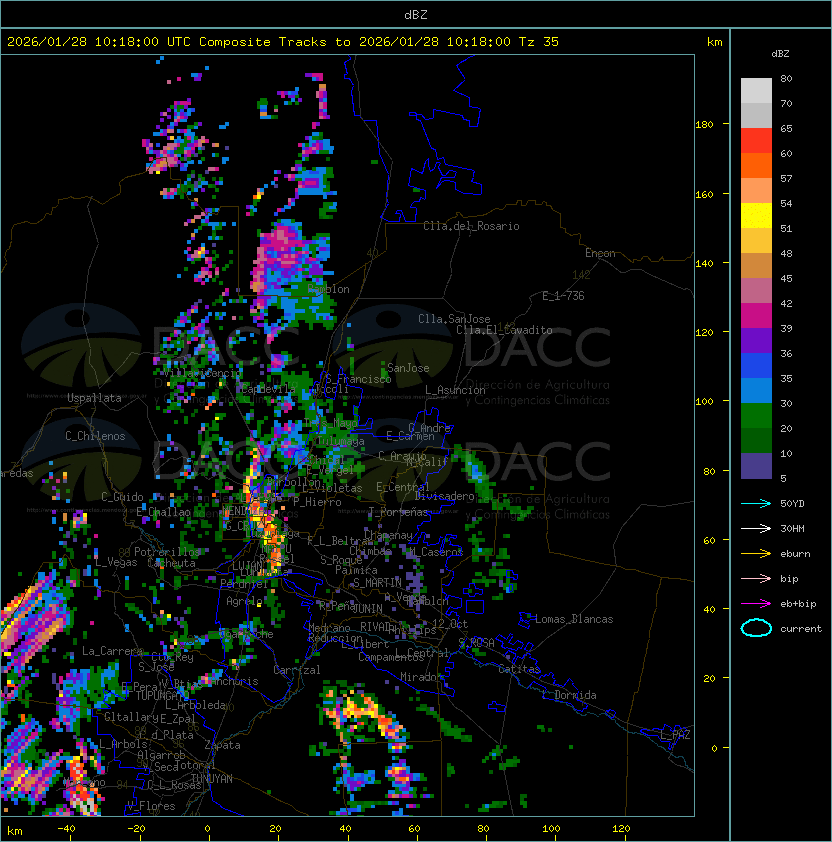Click the Clla.SanJose map label
Image resolution: width=832 pixels, height=842 pixels.
click(x=454, y=319)
